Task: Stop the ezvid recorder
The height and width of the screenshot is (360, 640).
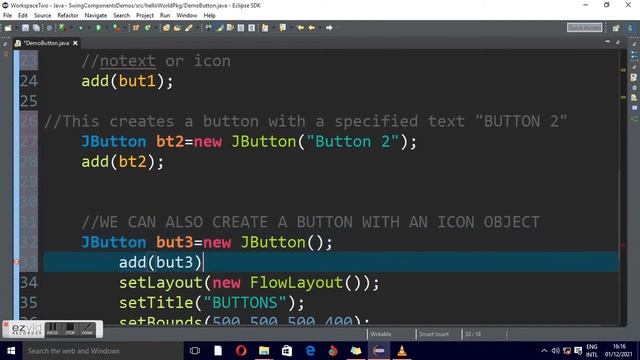Action: click(x=70, y=329)
